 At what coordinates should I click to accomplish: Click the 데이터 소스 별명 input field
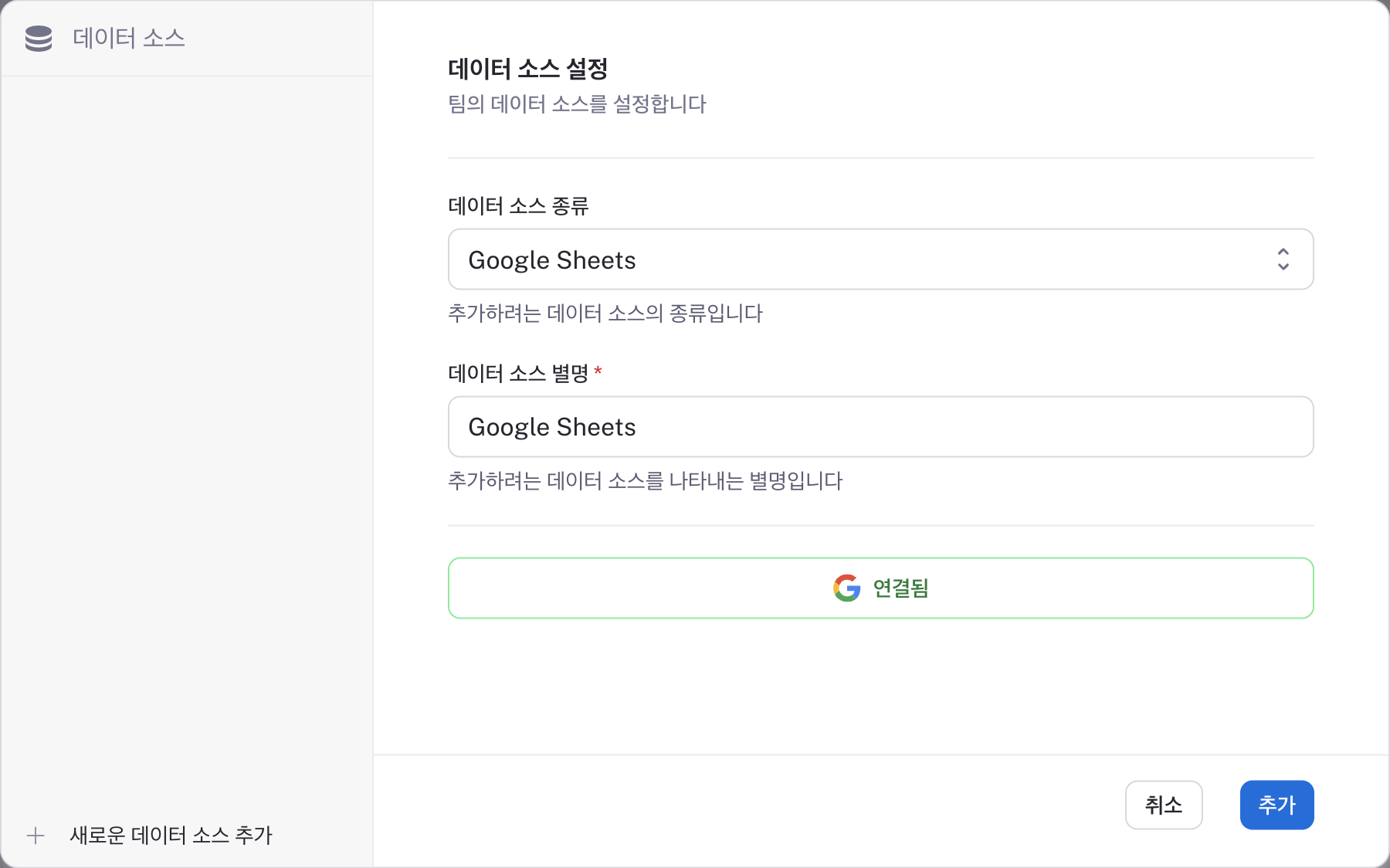(x=880, y=427)
